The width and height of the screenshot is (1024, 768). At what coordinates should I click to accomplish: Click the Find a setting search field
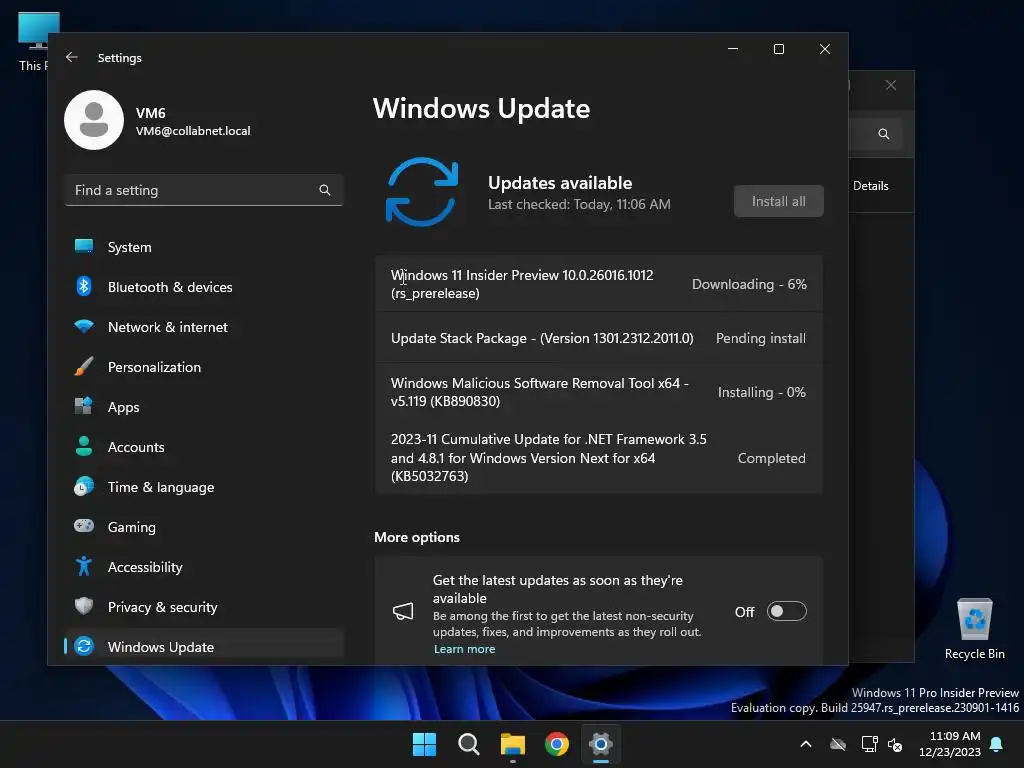tap(204, 190)
